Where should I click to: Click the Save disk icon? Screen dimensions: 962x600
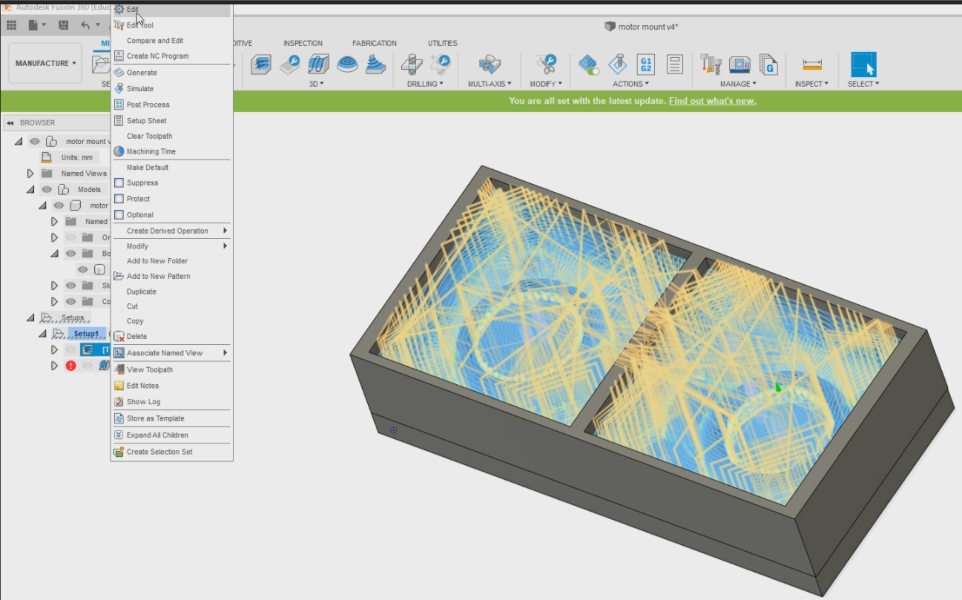point(63,25)
